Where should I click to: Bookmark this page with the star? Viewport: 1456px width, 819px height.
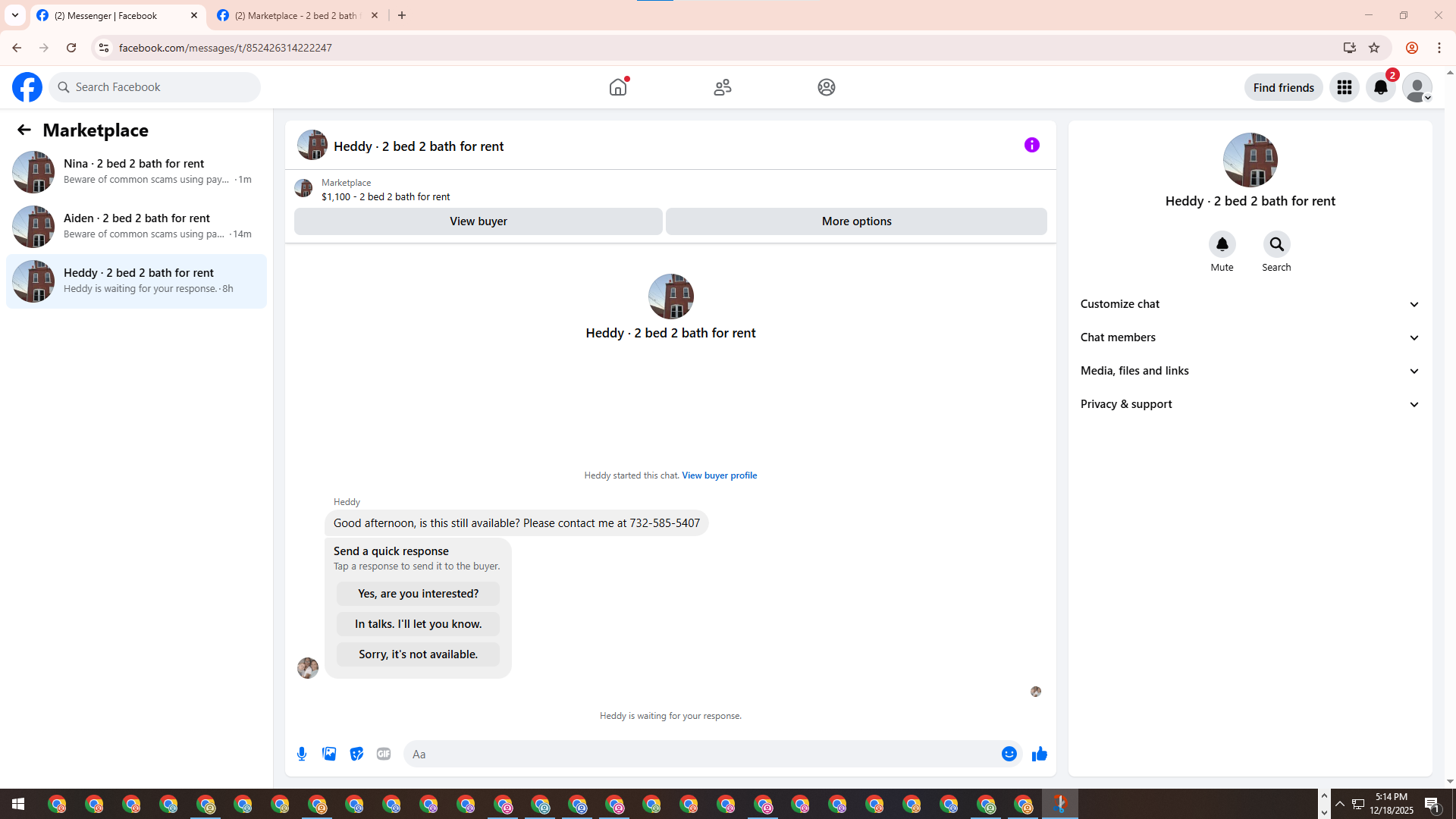pos(1374,48)
